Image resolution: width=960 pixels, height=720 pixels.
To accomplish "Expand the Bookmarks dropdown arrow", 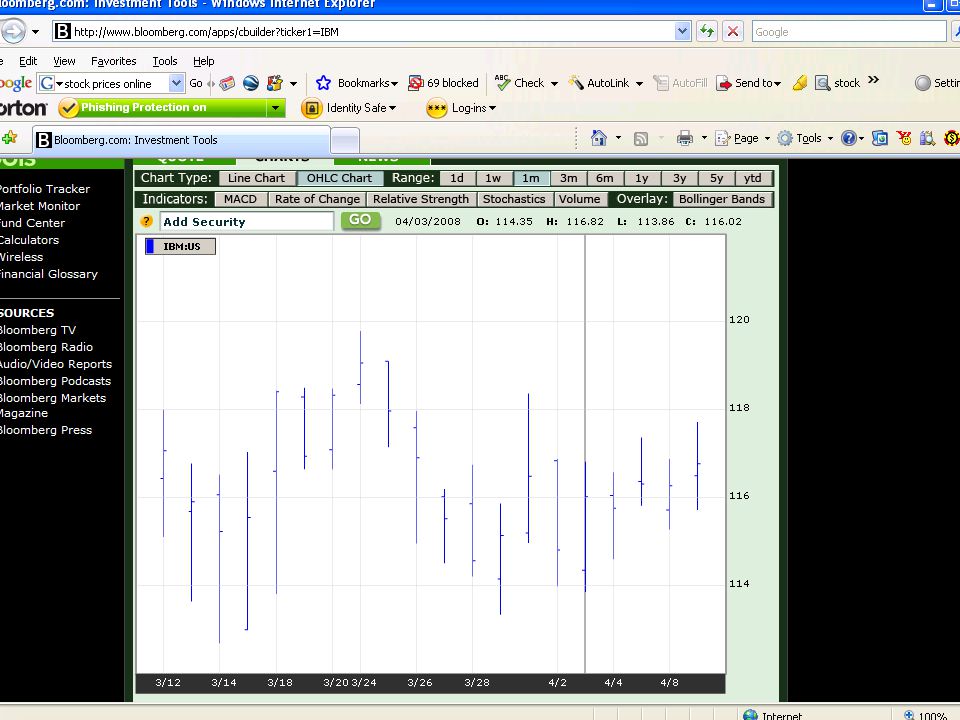I will click(395, 83).
